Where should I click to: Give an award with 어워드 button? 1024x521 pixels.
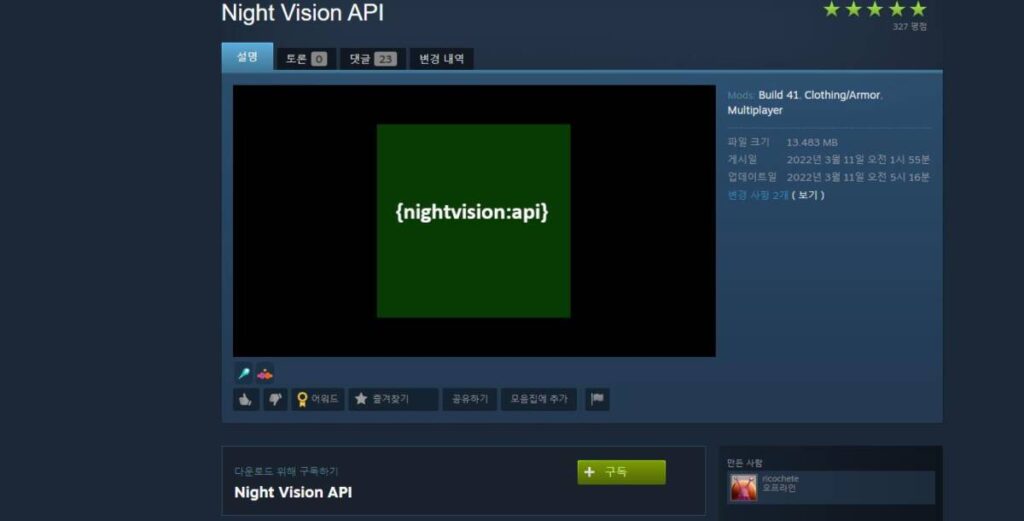click(317, 399)
